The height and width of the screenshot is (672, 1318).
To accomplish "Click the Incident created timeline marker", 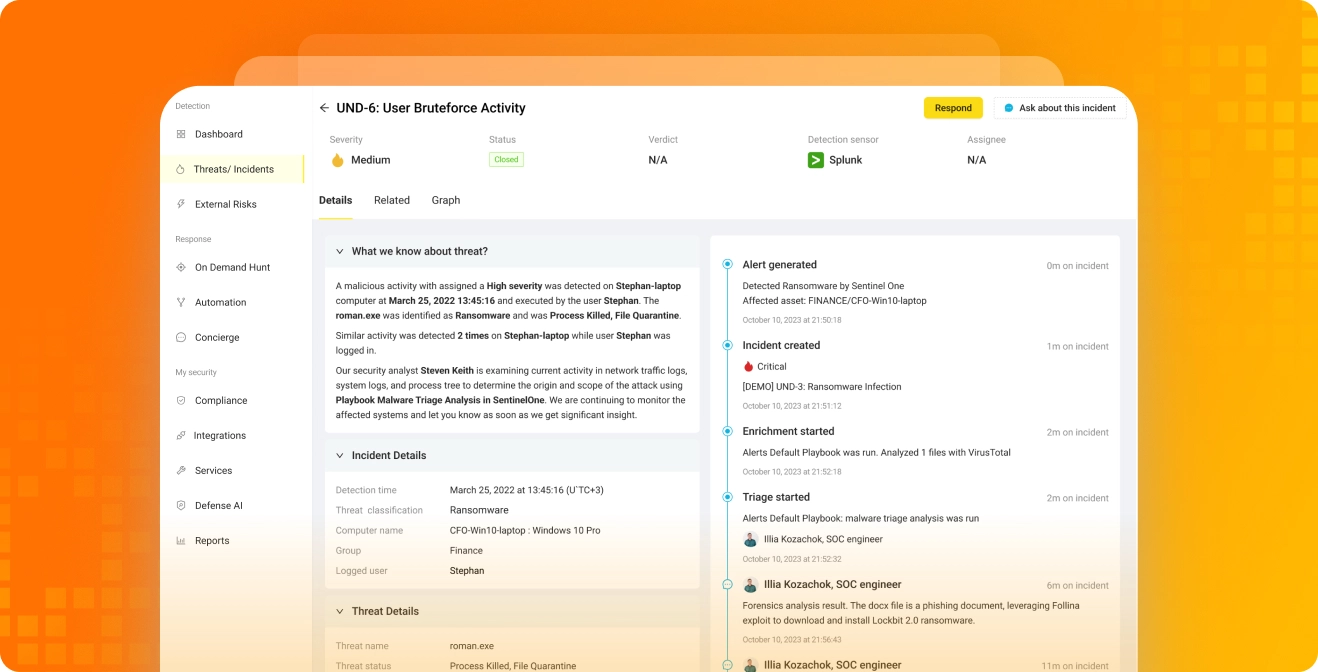I will point(727,345).
